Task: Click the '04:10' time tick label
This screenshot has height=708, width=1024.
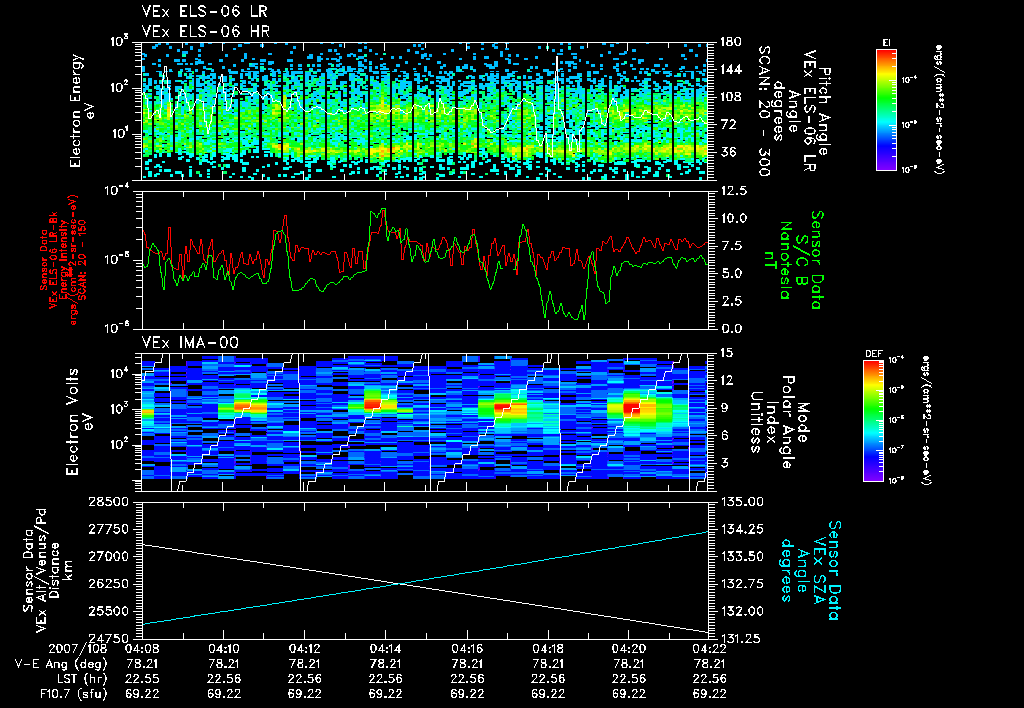Action: click(223, 649)
